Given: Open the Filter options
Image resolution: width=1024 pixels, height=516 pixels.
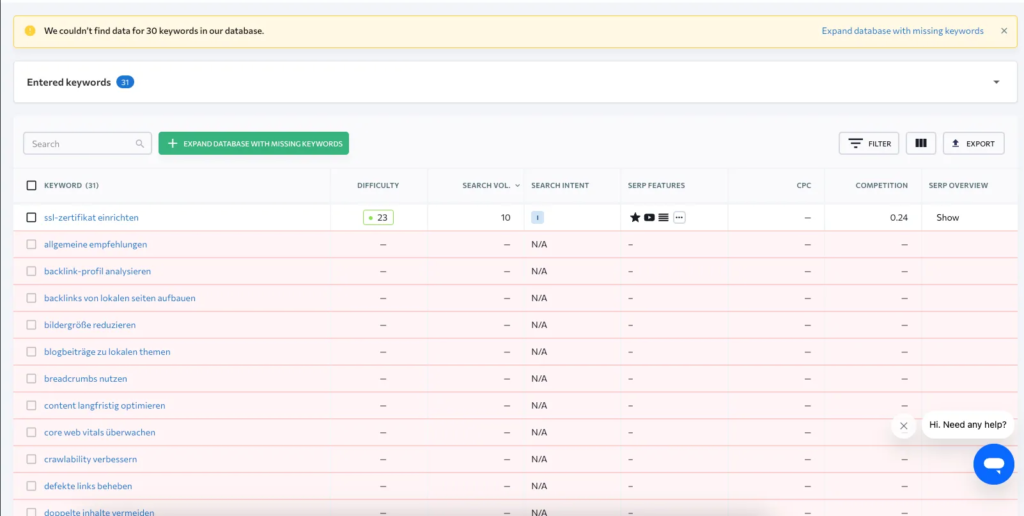Looking at the screenshot, I should point(869,144).
